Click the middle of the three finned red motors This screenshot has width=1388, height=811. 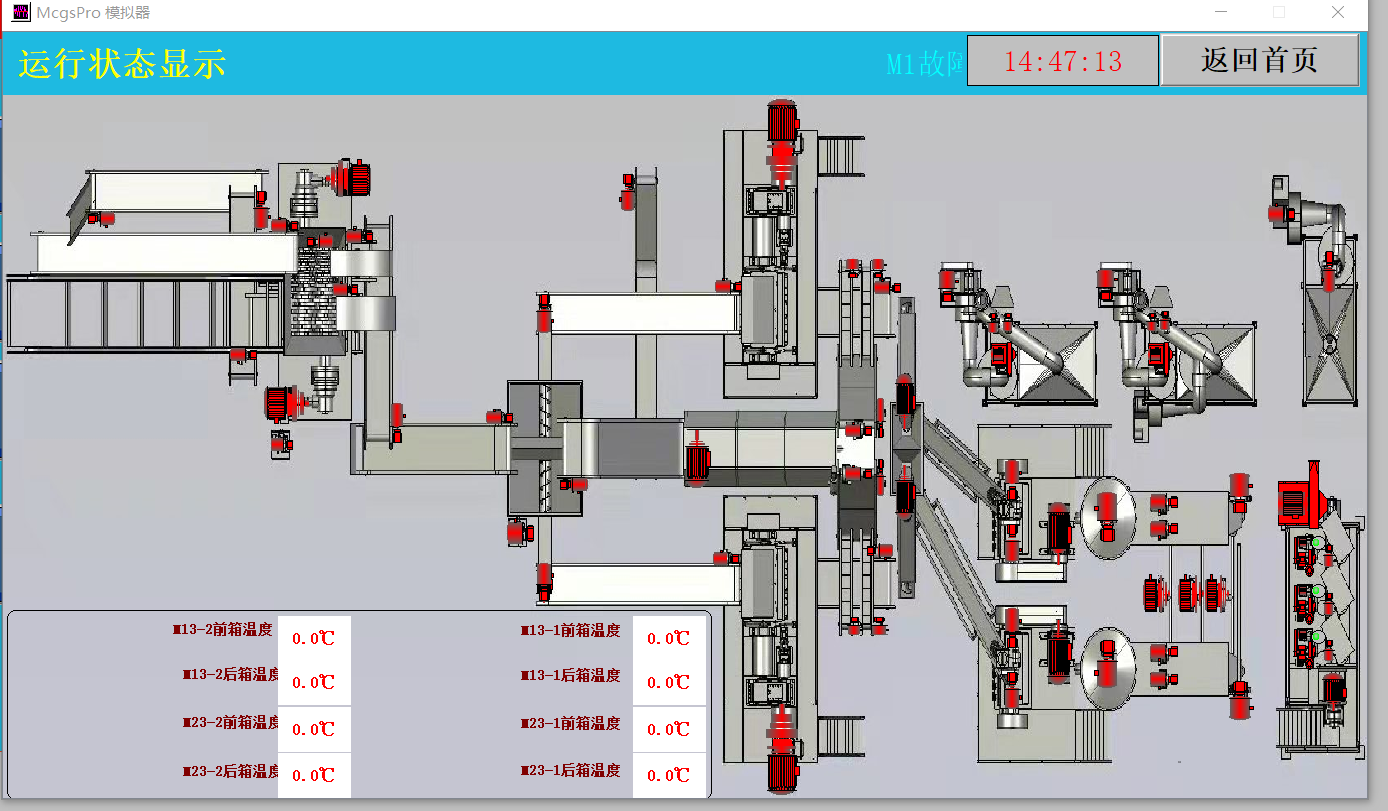pos(1188,594)
